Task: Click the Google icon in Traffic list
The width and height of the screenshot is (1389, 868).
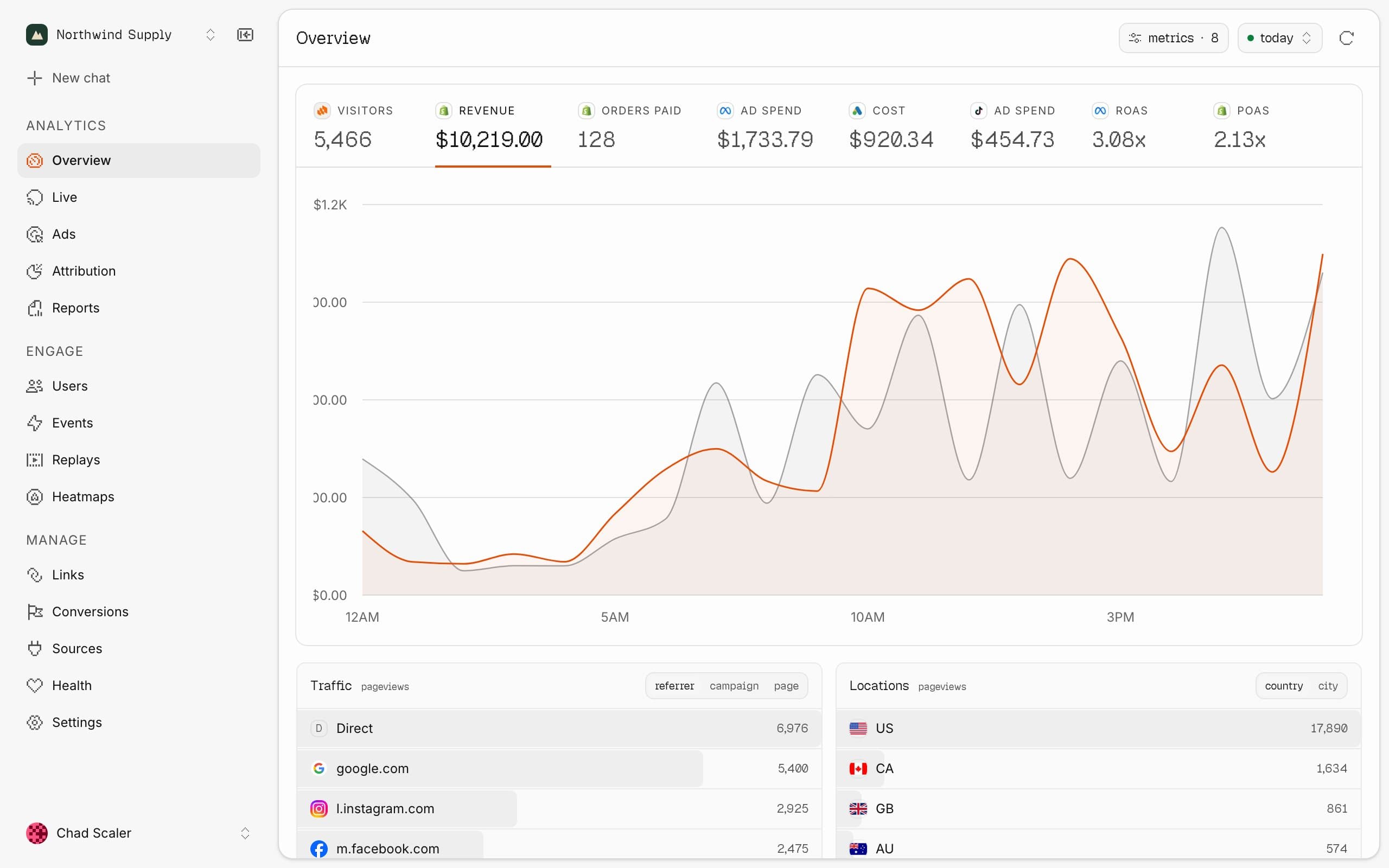Action: (x=319, y=769)
